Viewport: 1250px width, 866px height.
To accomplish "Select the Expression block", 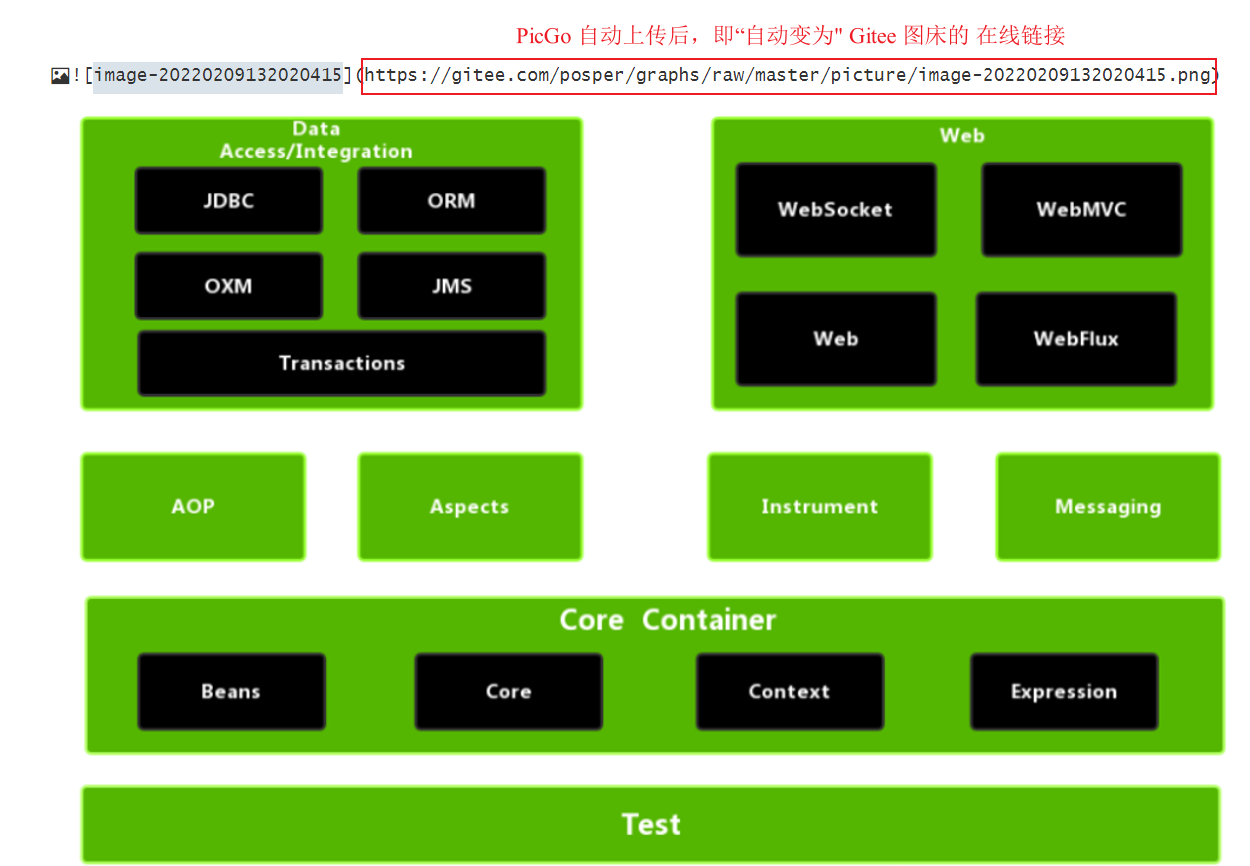I will (1063, 691).
